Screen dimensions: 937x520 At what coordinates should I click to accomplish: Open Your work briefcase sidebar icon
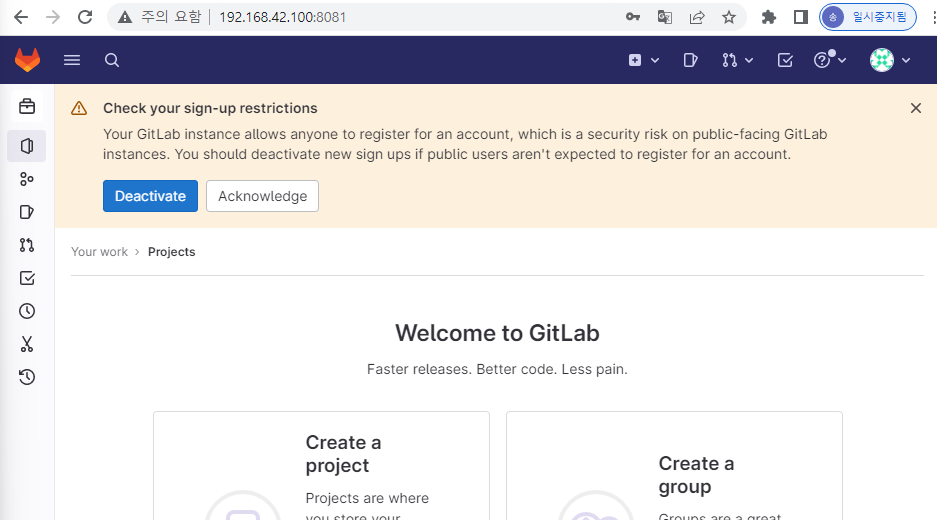[x=27, y=106]
